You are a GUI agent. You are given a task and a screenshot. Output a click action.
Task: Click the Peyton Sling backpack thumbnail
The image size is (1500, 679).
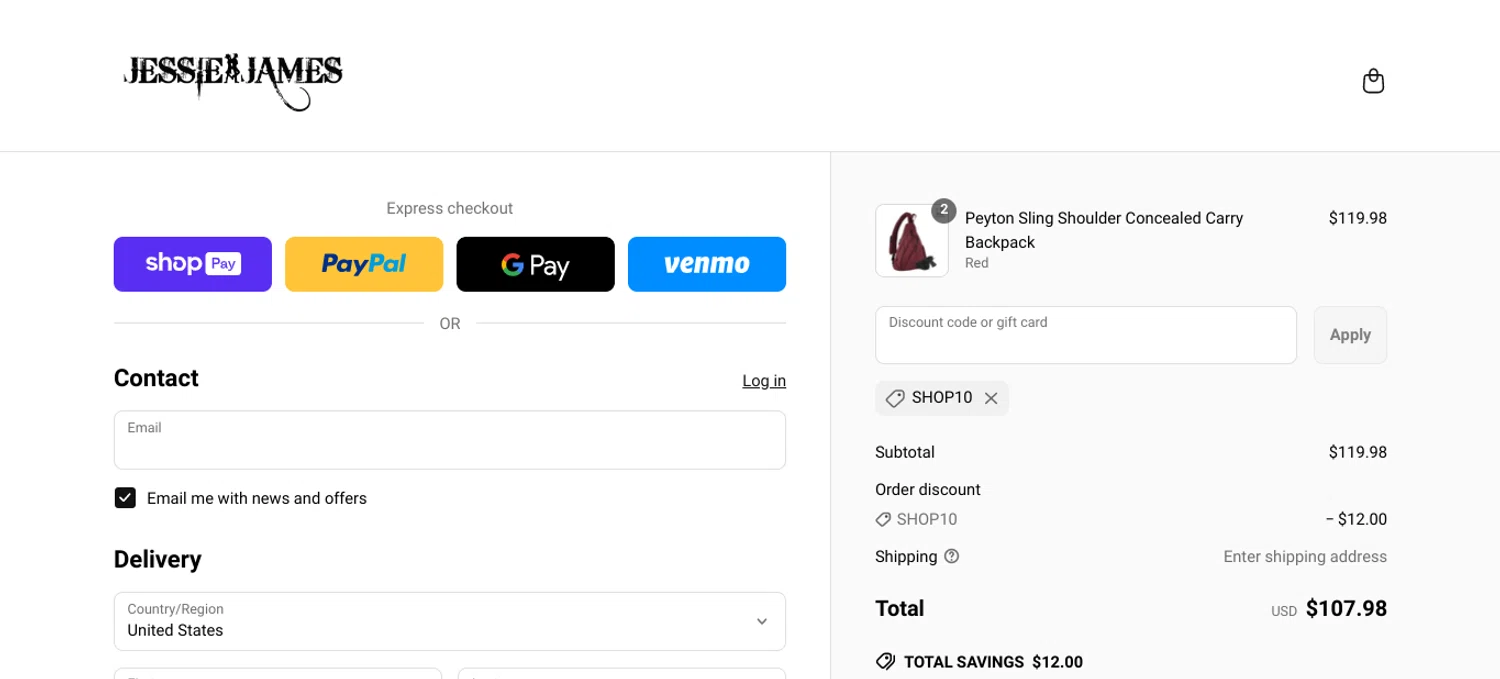point(912,240)
